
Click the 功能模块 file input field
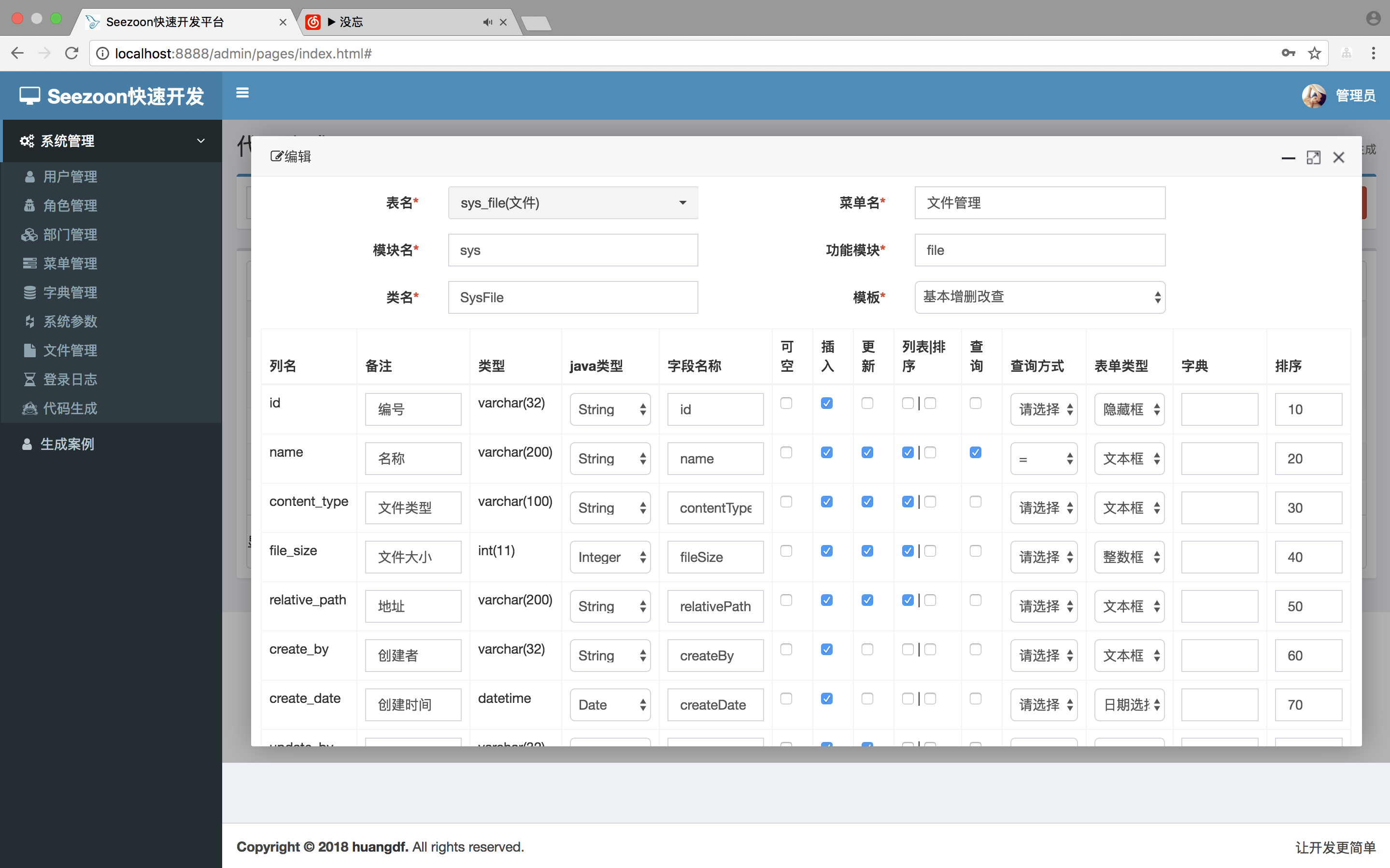click(1039, 250)
